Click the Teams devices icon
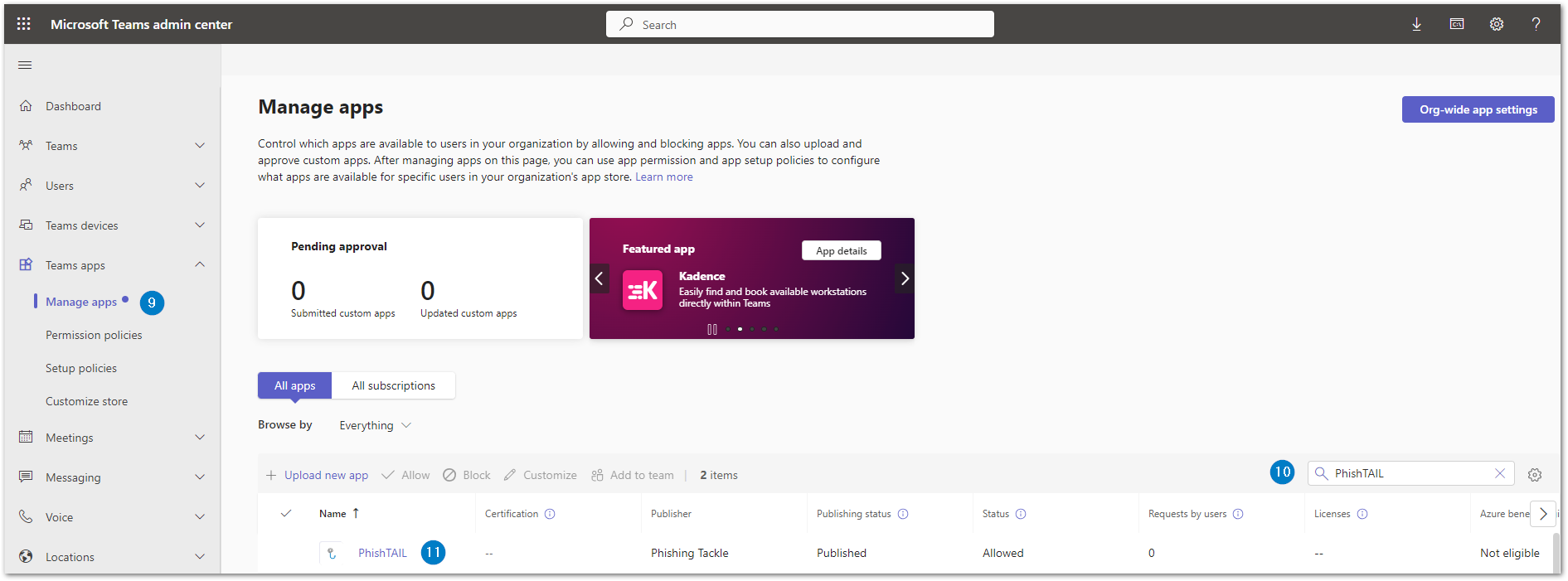This screenshot has width=1568, height=581. 26,225
